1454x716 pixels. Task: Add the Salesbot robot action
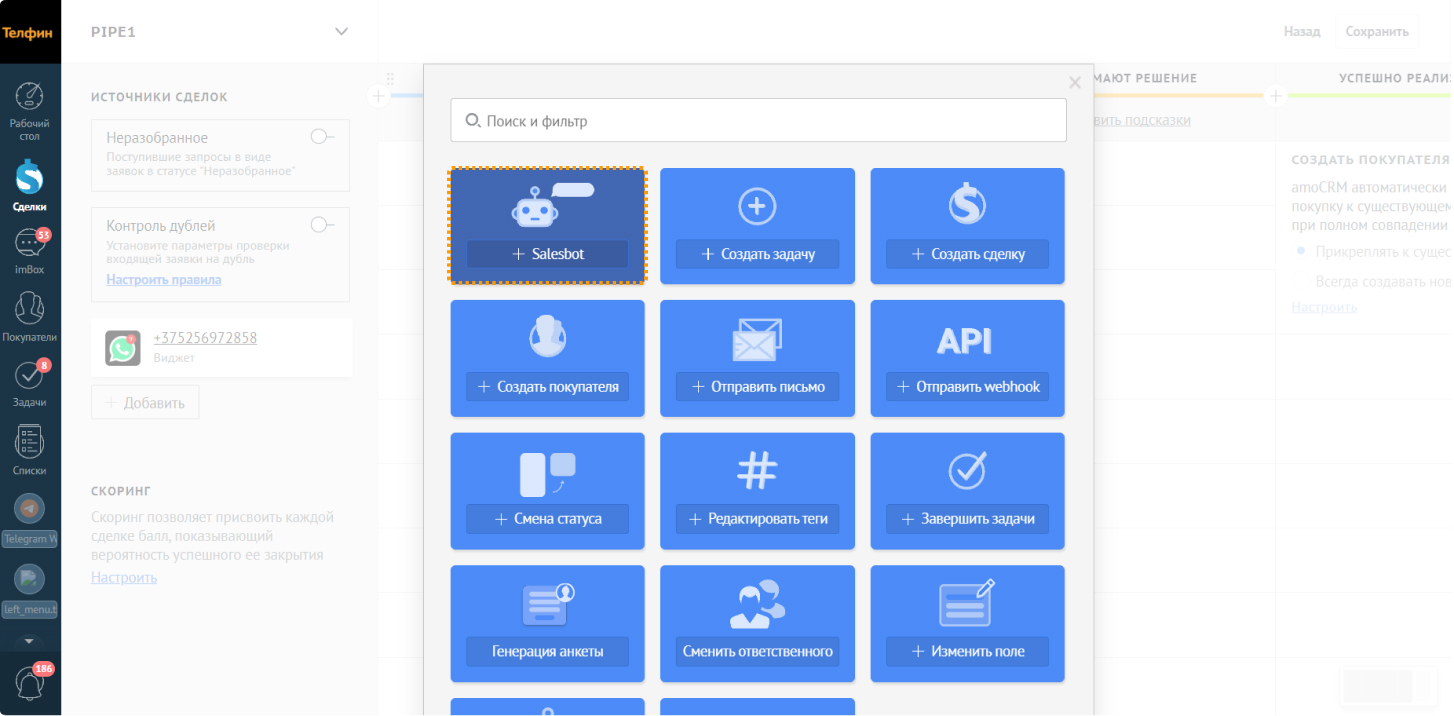click(x=547, y=254)
